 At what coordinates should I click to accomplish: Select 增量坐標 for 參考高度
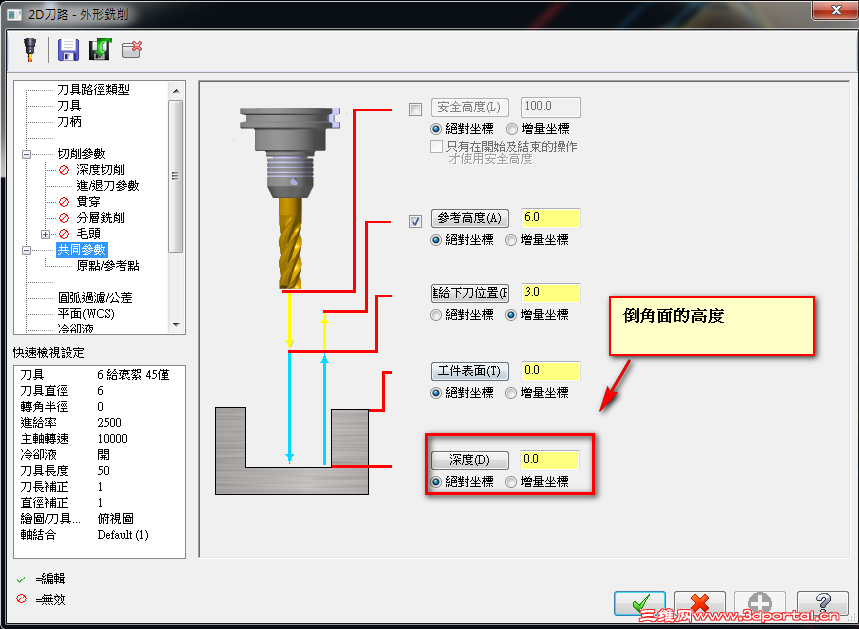[x=511, y=240]
